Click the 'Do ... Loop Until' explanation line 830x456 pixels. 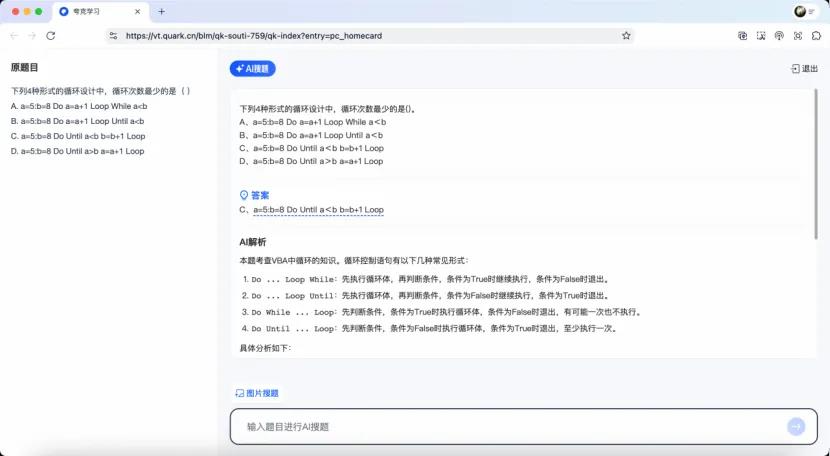point(426,296)
